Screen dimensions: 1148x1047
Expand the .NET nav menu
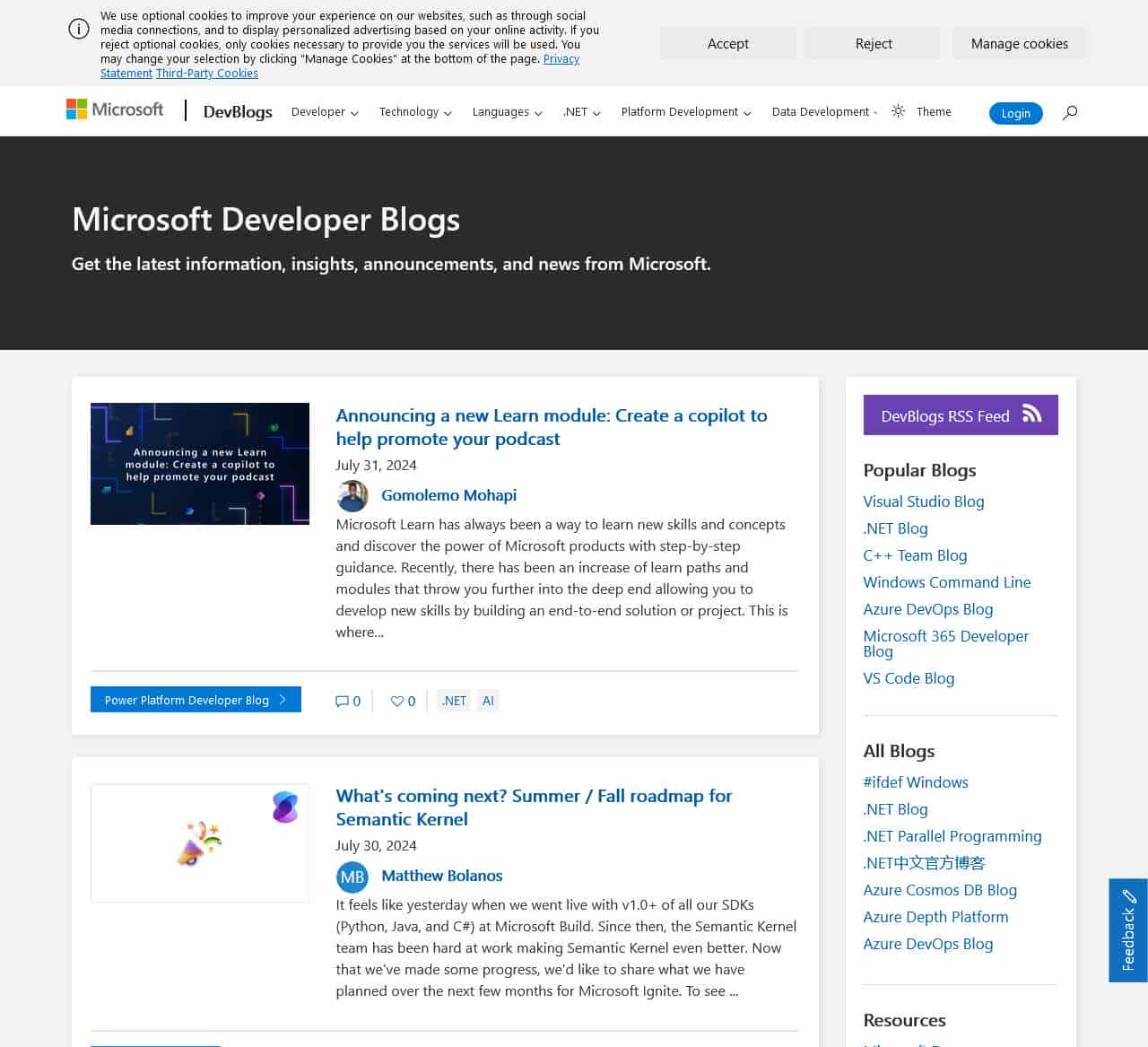(582, 112)
